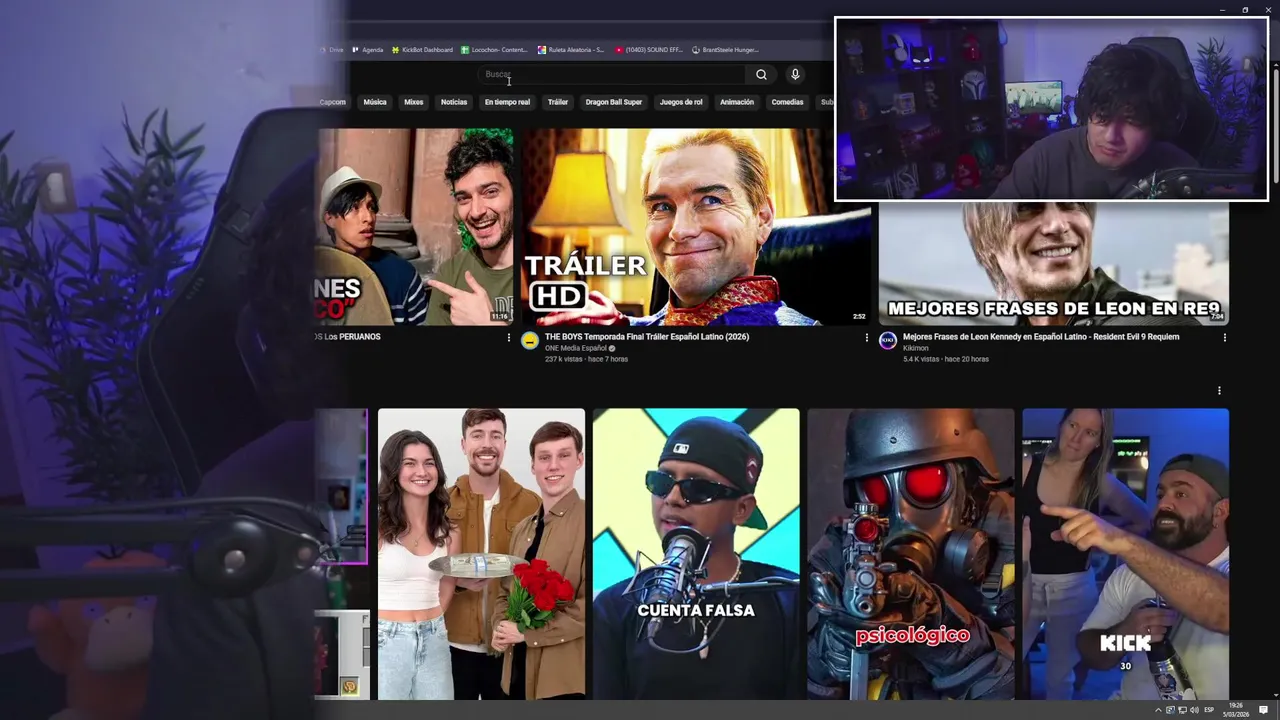Open network status icon in system tray
This screenshot has width=1280, height=720.
point(1182,710)
